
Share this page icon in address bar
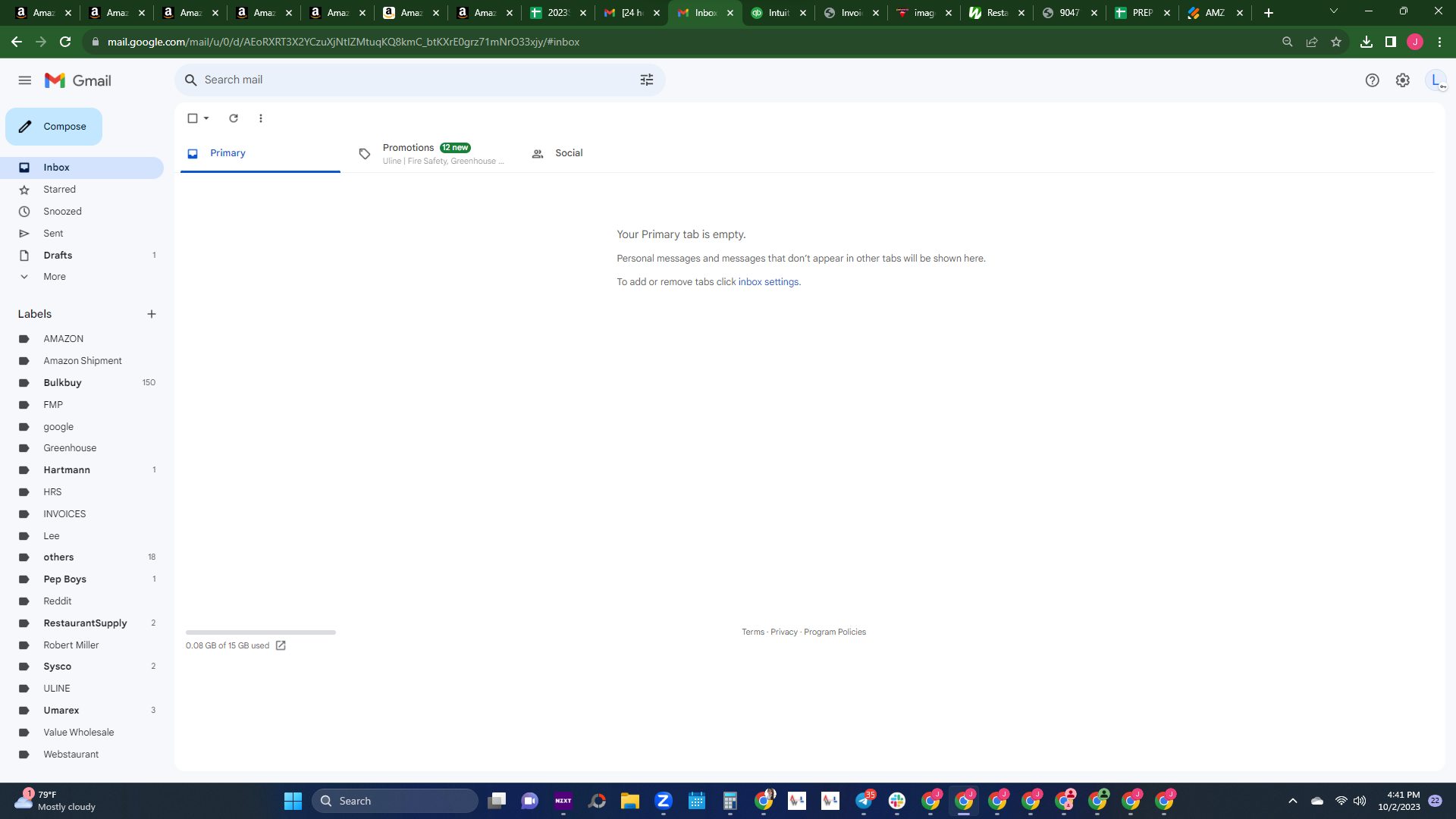pyautogui.click(x=1312, y=42)
